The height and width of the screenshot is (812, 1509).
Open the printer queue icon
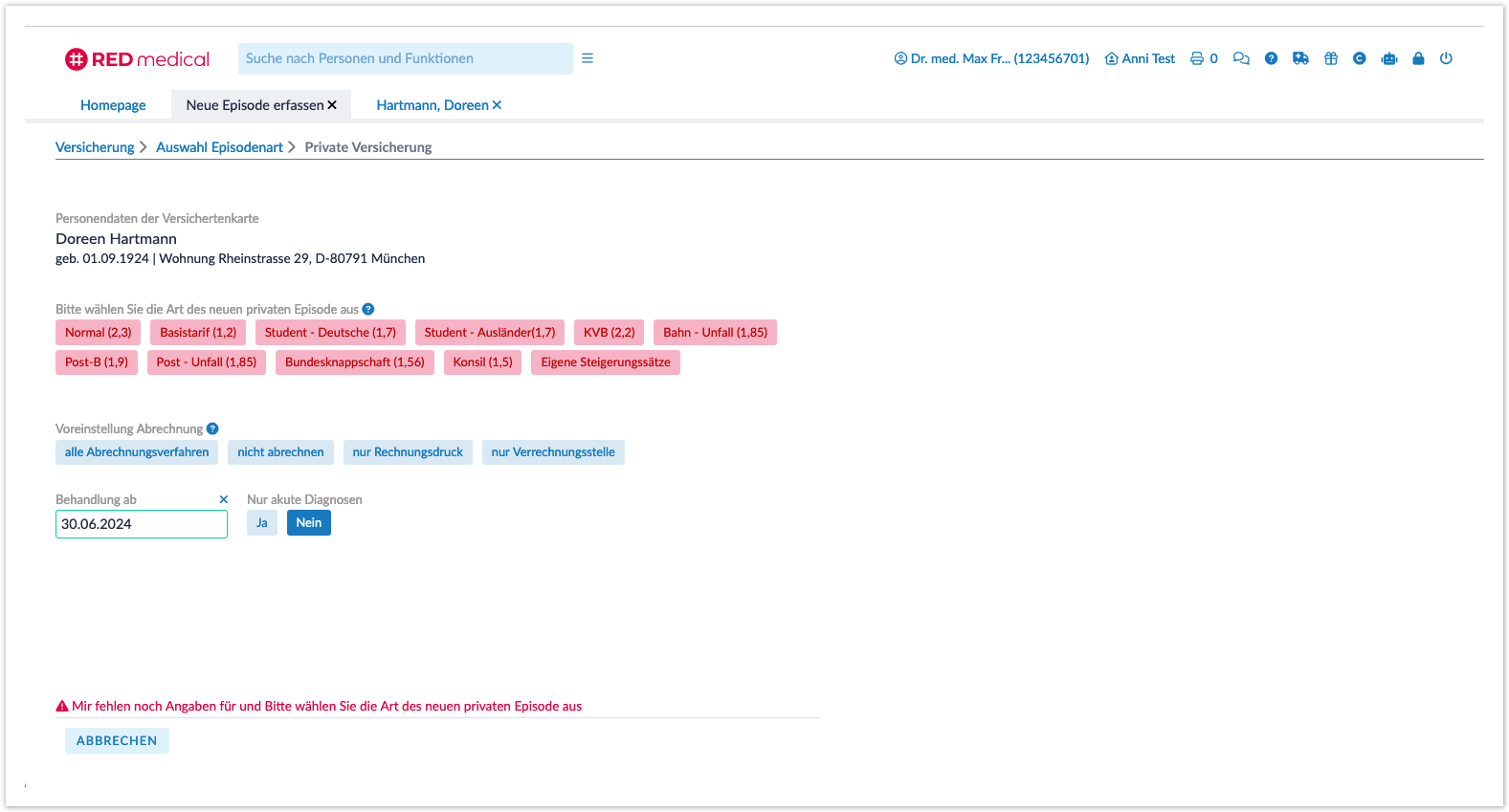pos(1196,58)
